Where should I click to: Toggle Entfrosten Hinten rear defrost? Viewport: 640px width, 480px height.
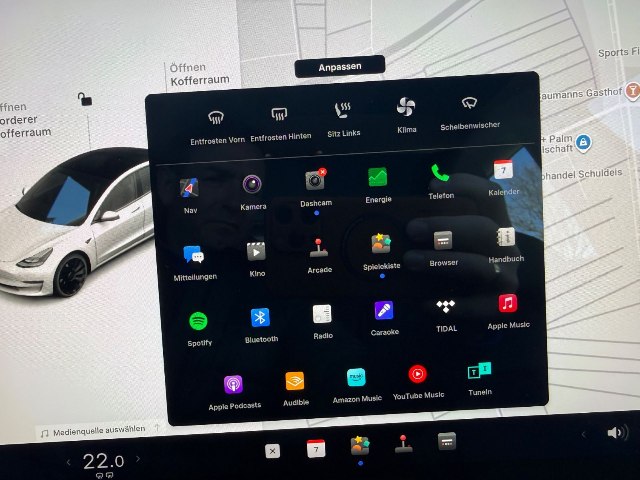coord(279,116)
